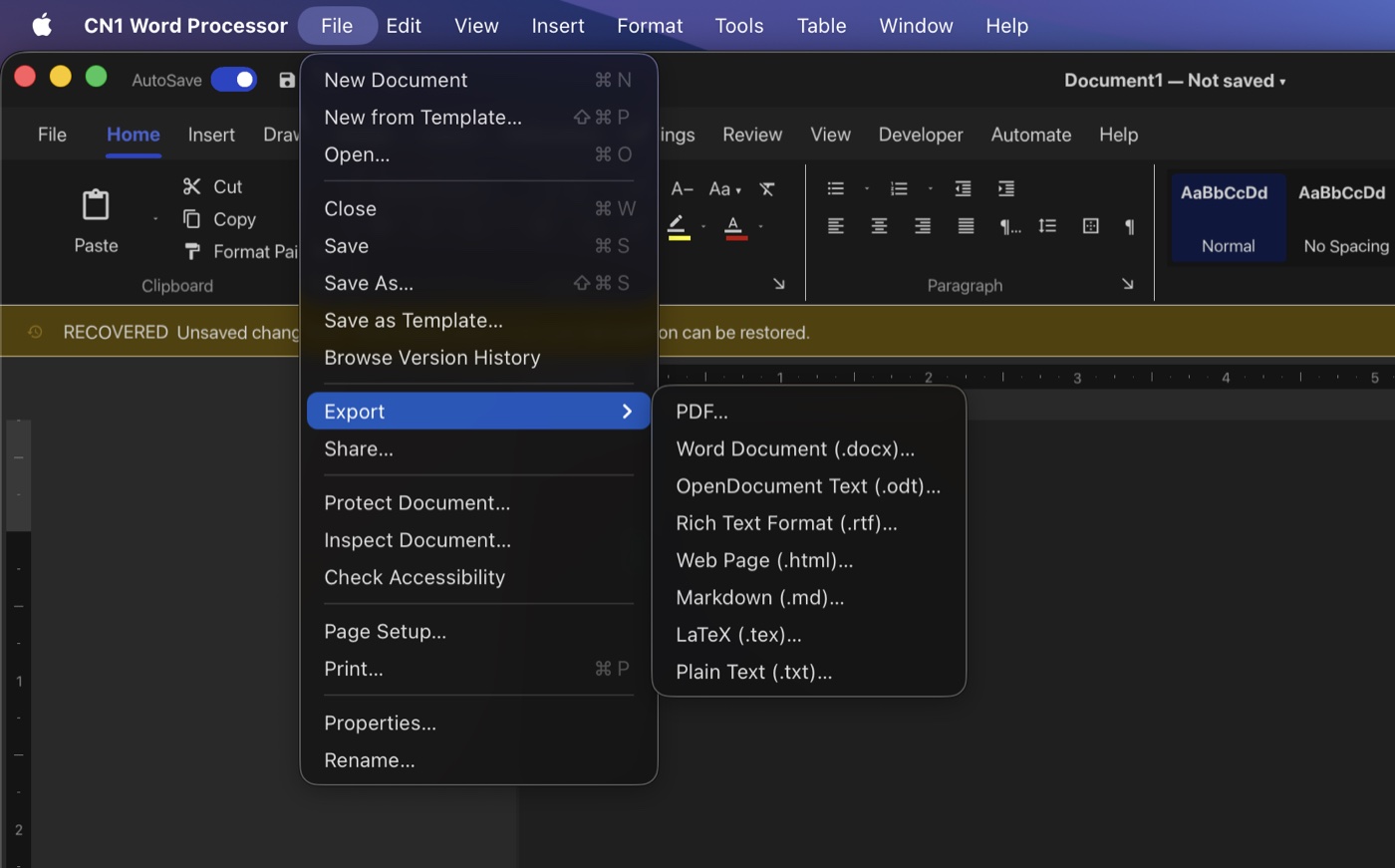Click the paragraph direction icon with ellipsis
The image size is (1395, 868).
pos(1009,226)
